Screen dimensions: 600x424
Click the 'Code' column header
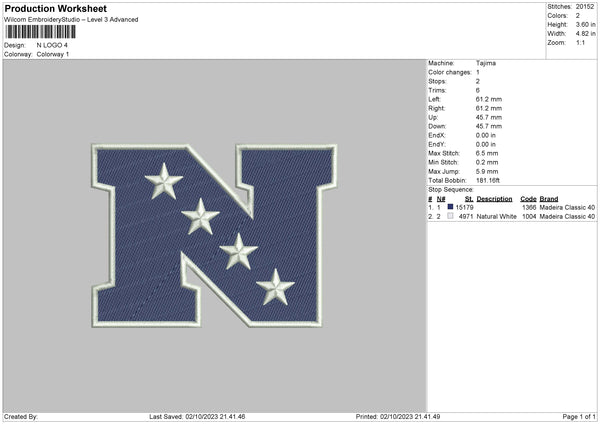point(528,199)
